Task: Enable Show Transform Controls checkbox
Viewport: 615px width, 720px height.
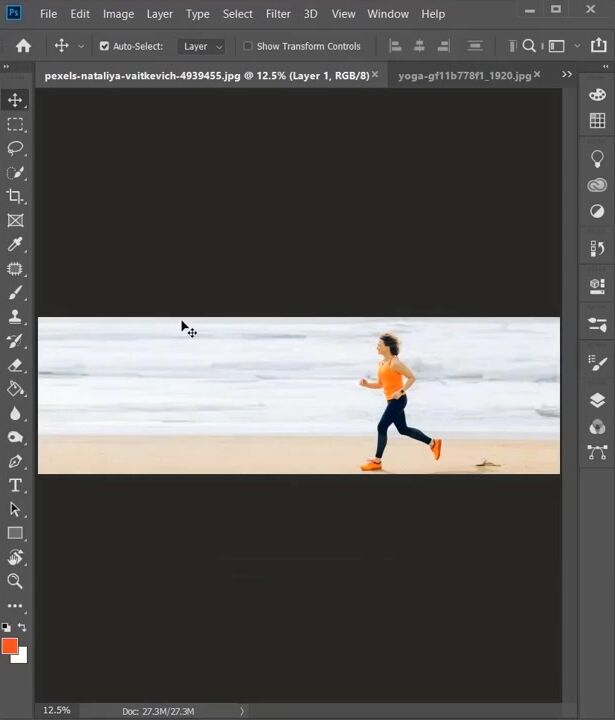Action: pos(248,46)
